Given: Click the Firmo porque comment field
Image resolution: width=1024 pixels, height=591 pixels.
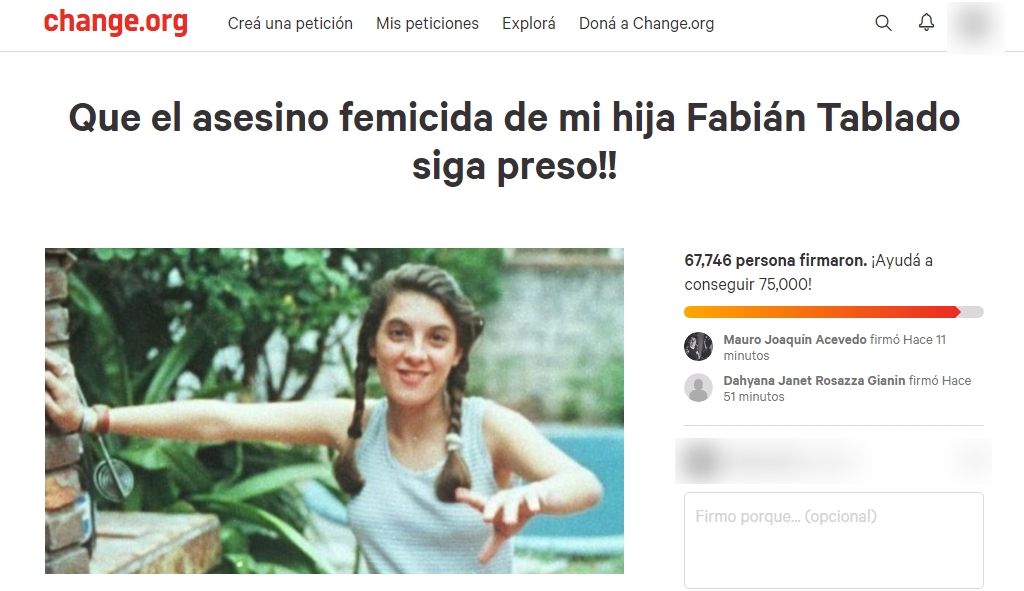Looking at the screenshot, I should click(x=833, y=540).
